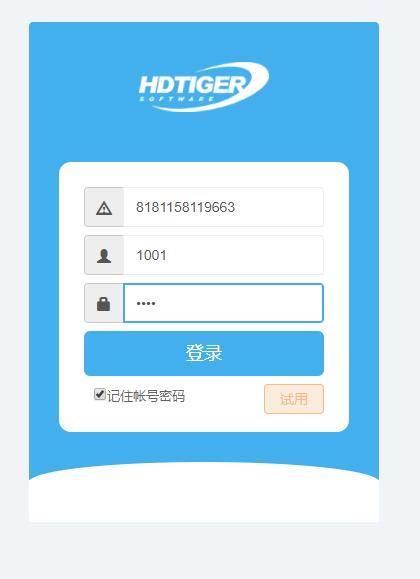Viewport: 420px width, 579px height.
Task: Click the SOFTWARE text under HDTIGER
Action: point(177,99)
